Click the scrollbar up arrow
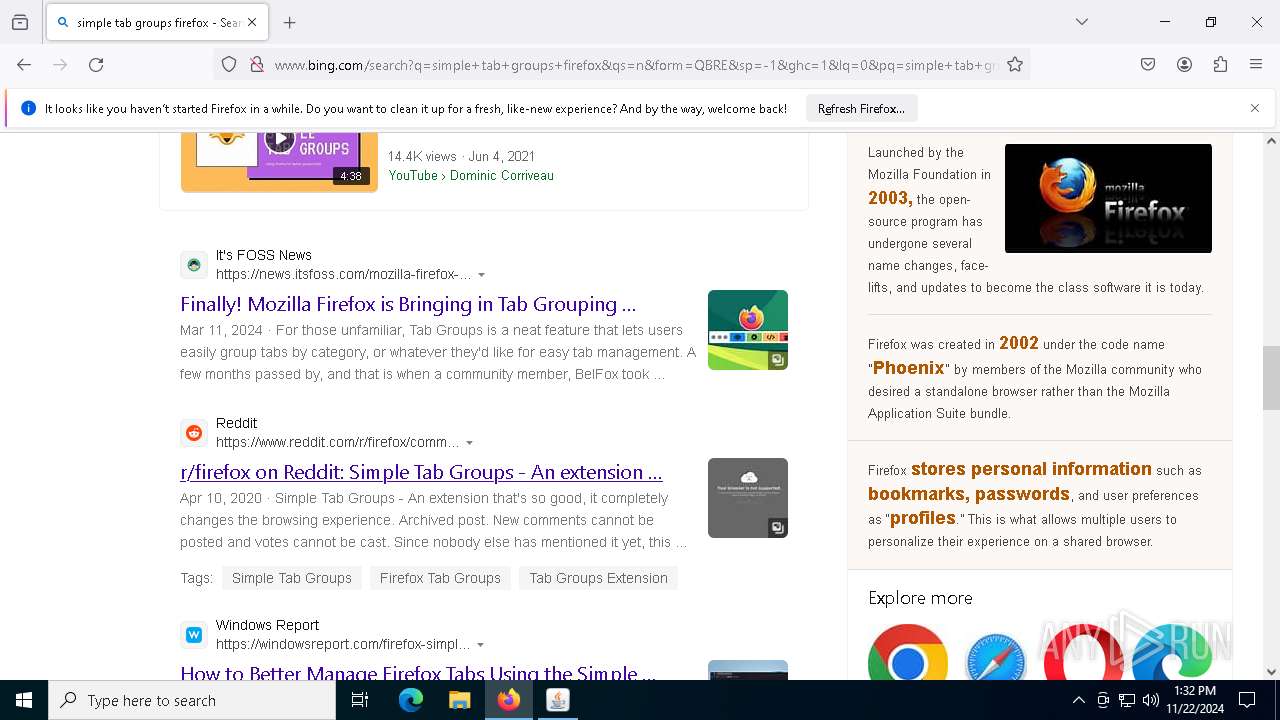 1271,141
